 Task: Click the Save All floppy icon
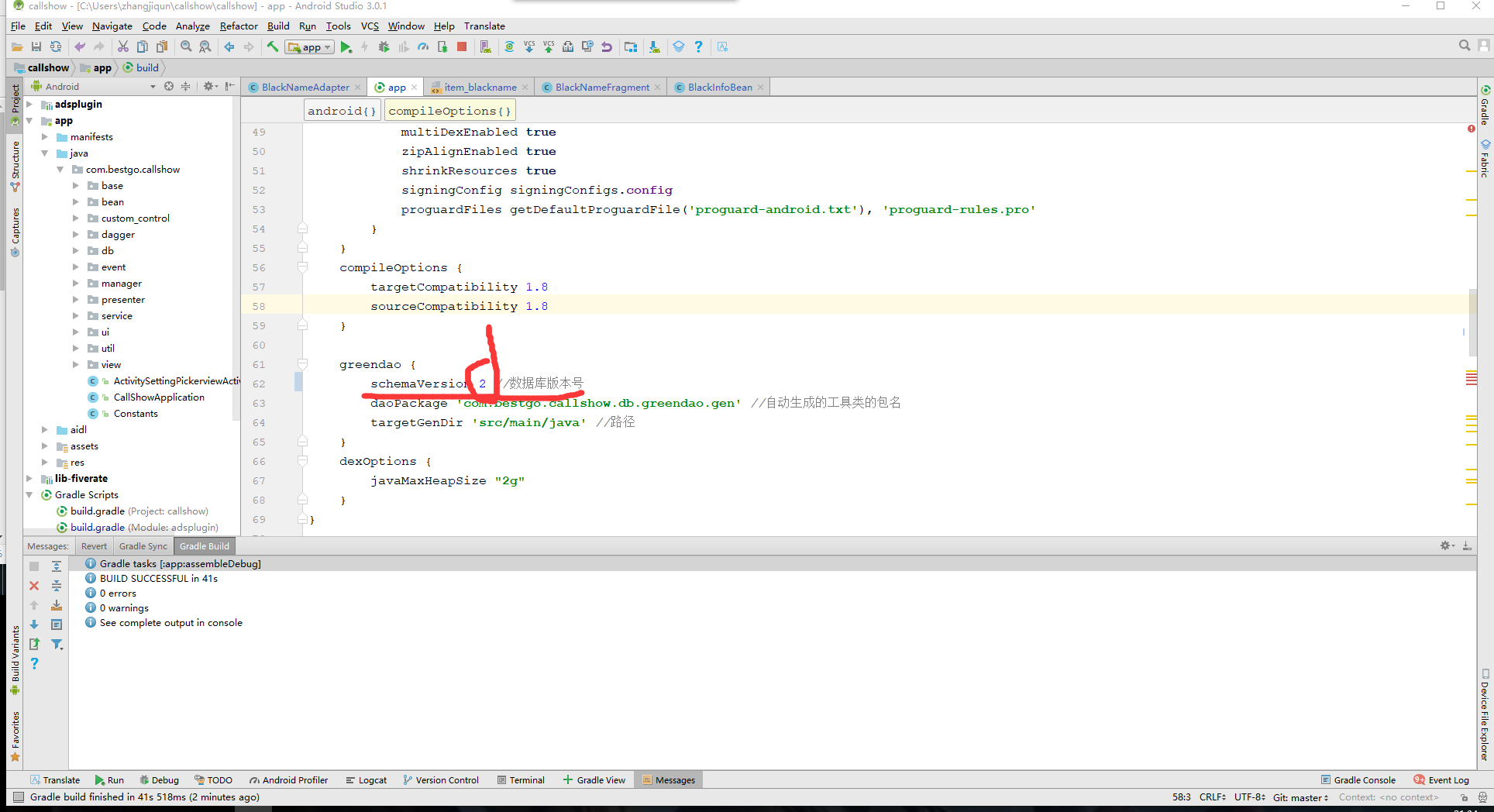[36, 47]
